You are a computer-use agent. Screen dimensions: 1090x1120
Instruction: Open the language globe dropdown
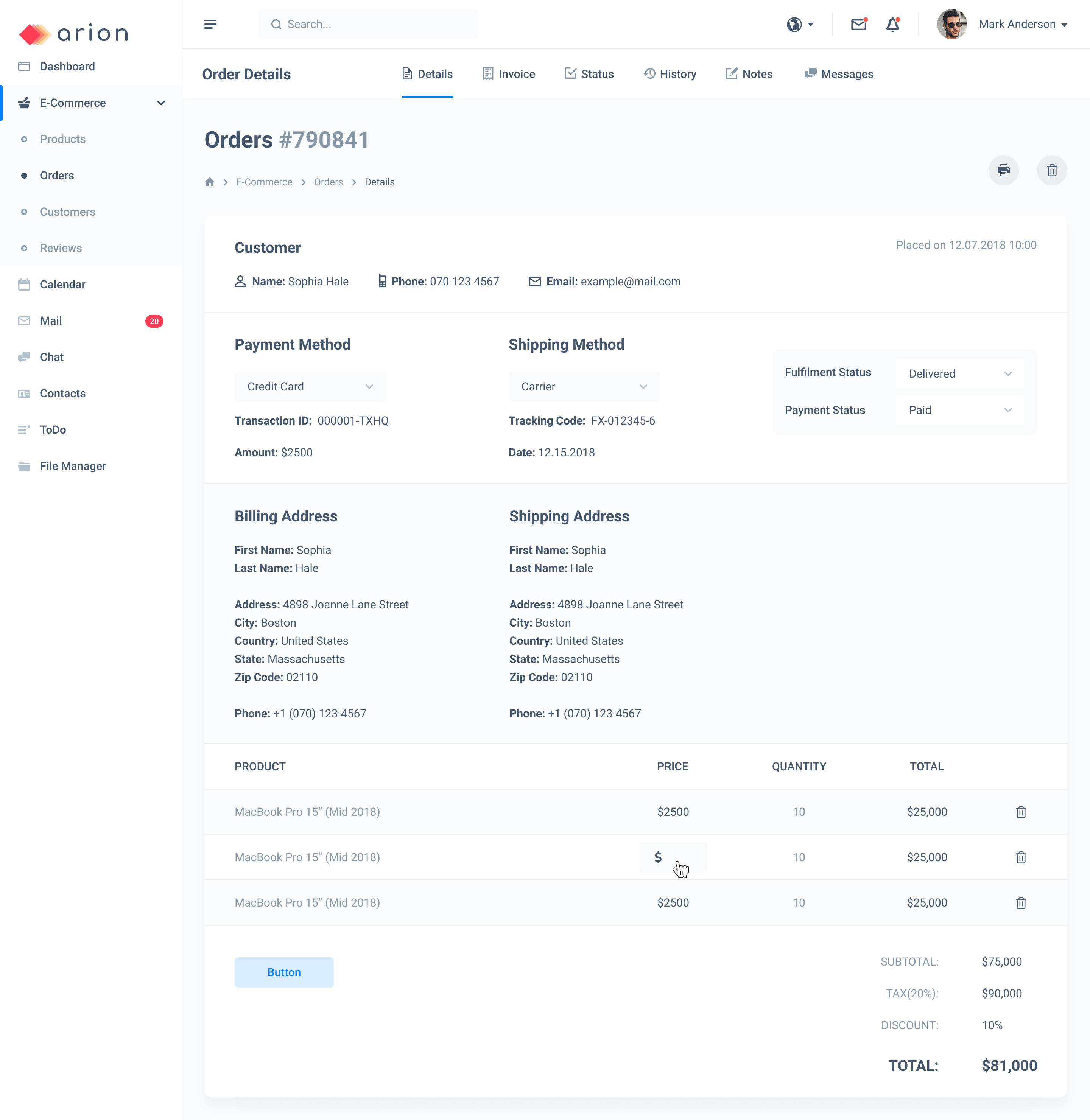coord(800,24)
